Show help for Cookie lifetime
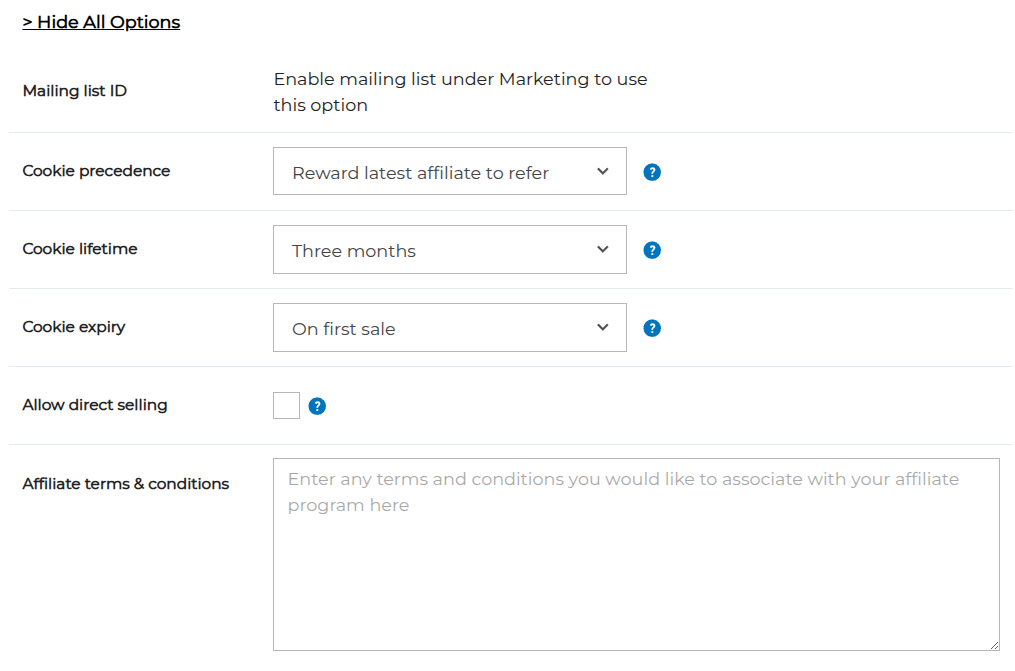 [x=652, y=250]
